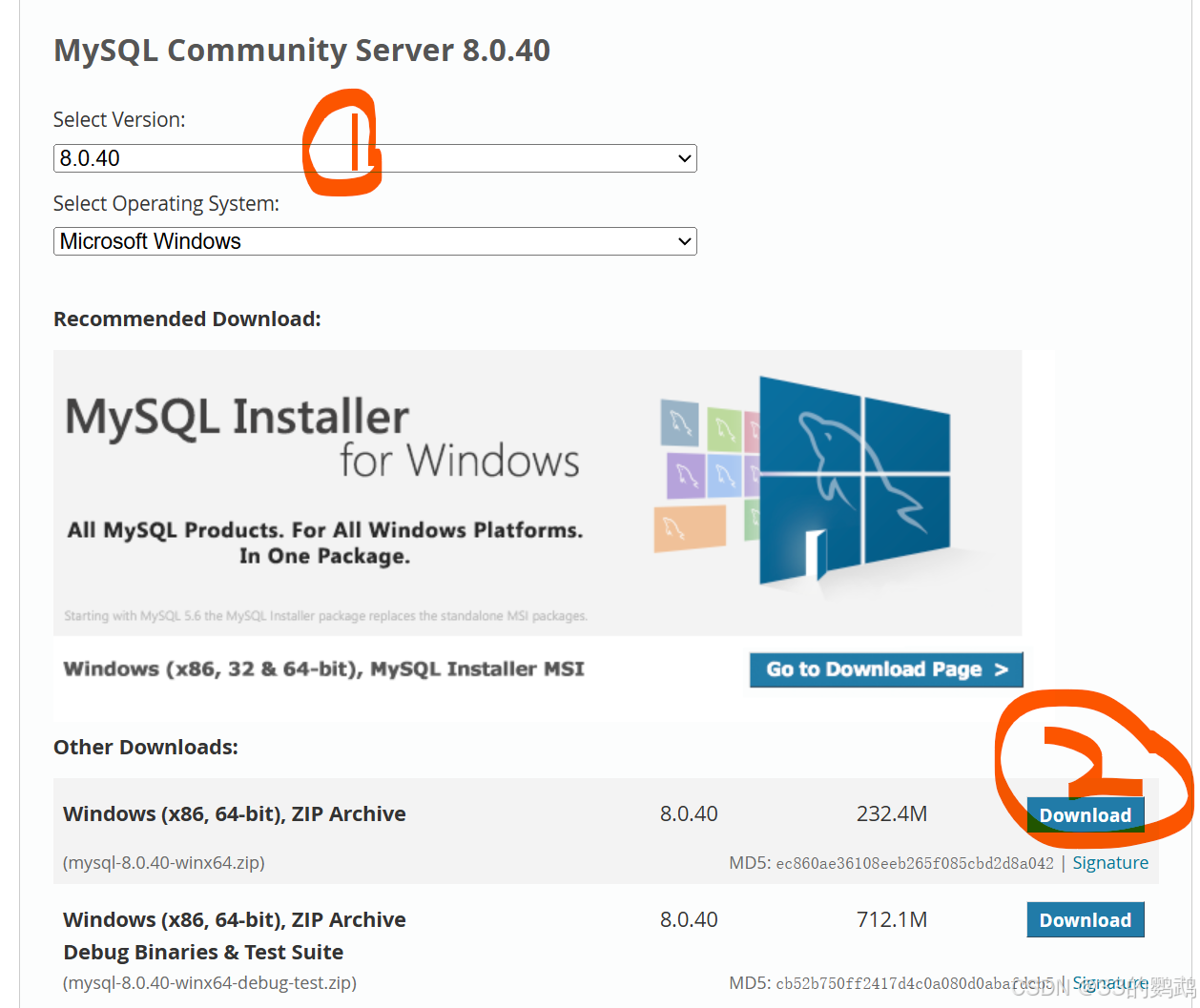Viewport: 1200px width, 1008px height.
Task: Click the 'Other Downloads:' label
Action: [146, 747]
